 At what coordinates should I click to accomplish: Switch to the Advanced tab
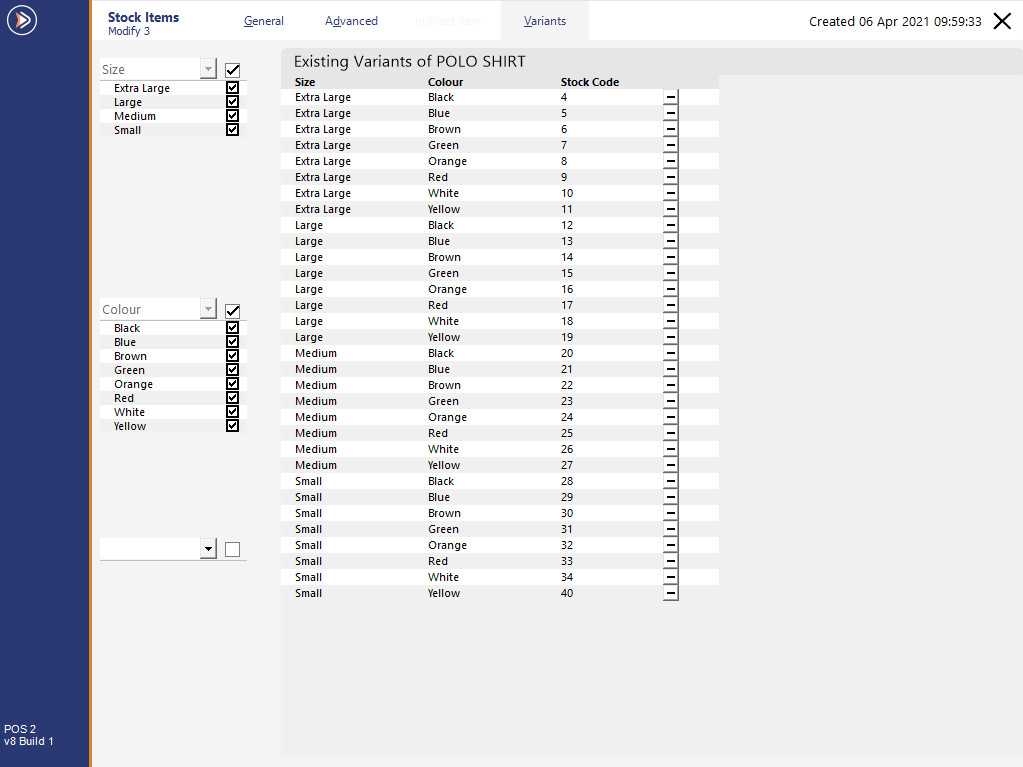coord(351,20)
